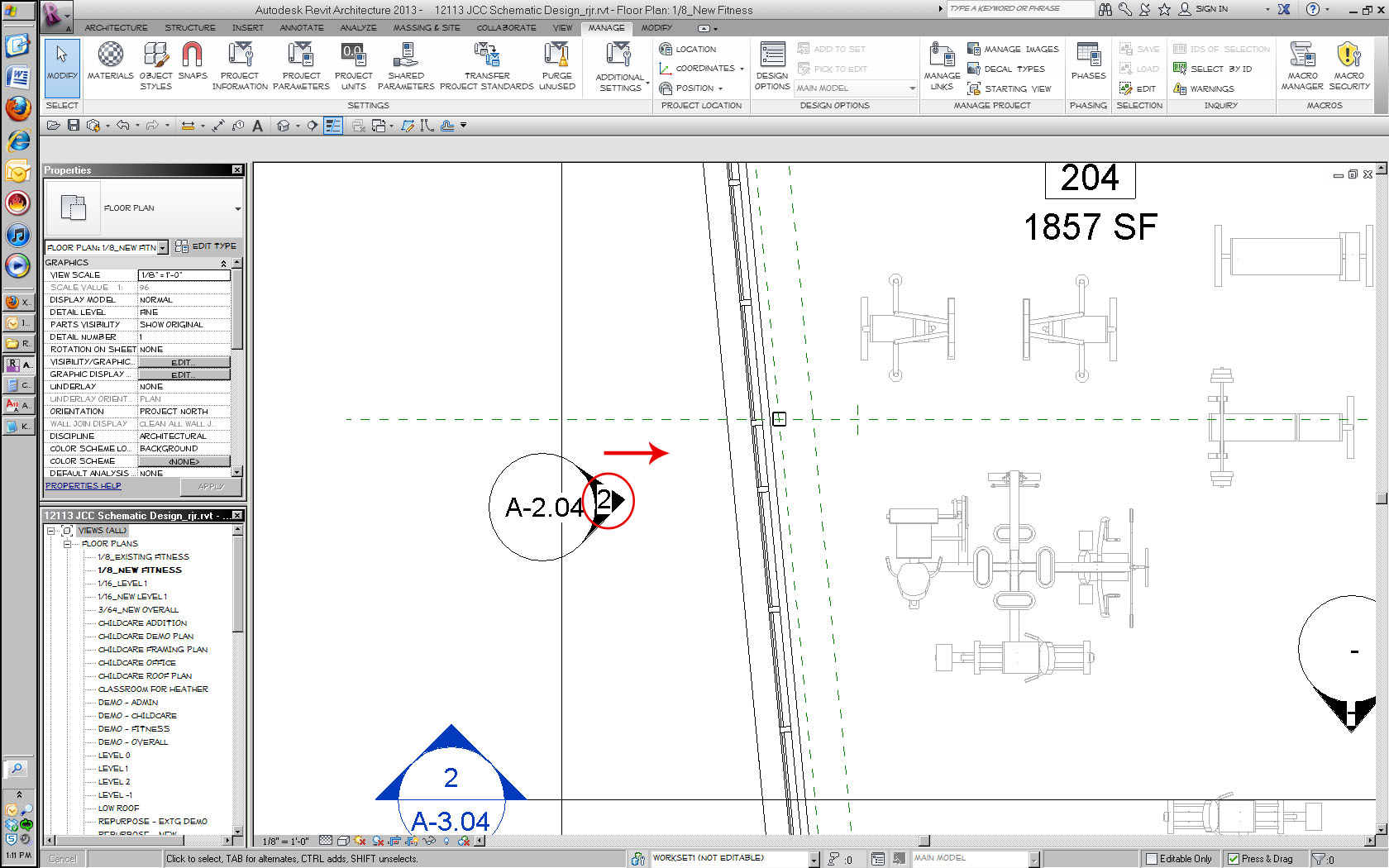Image resolution: width=1389 pixels, height=868 pixels.
Task: Click the Starting View icon
Action: click(974, 88)
